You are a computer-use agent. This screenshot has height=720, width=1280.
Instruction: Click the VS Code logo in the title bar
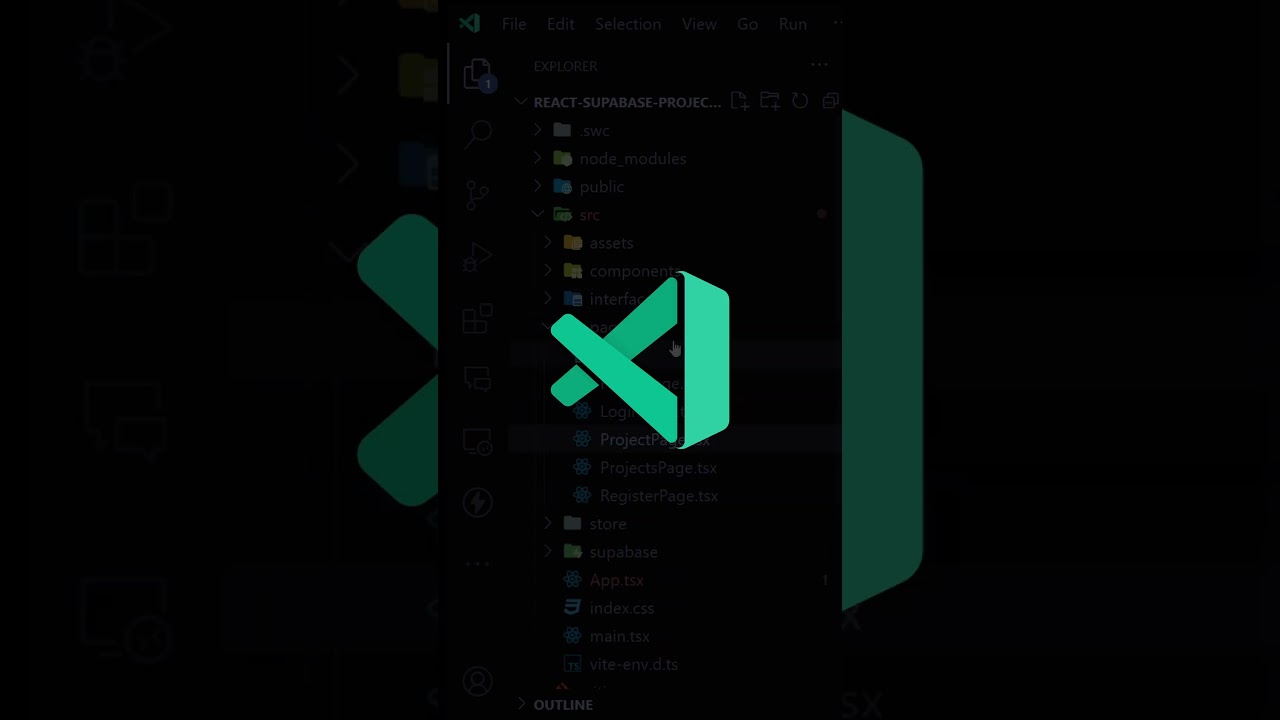469,24
